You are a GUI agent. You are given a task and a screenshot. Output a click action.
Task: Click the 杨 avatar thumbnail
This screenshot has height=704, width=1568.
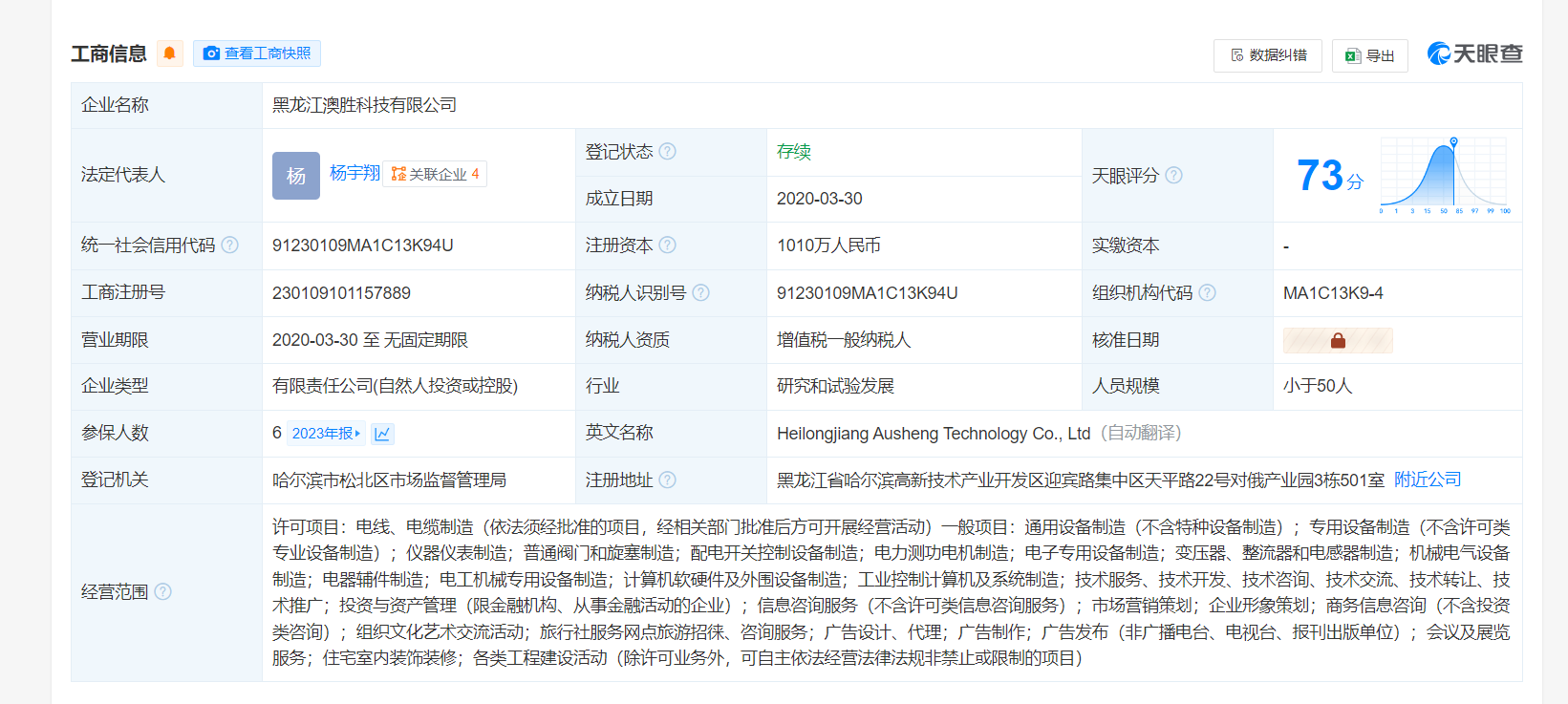(296, 176)
